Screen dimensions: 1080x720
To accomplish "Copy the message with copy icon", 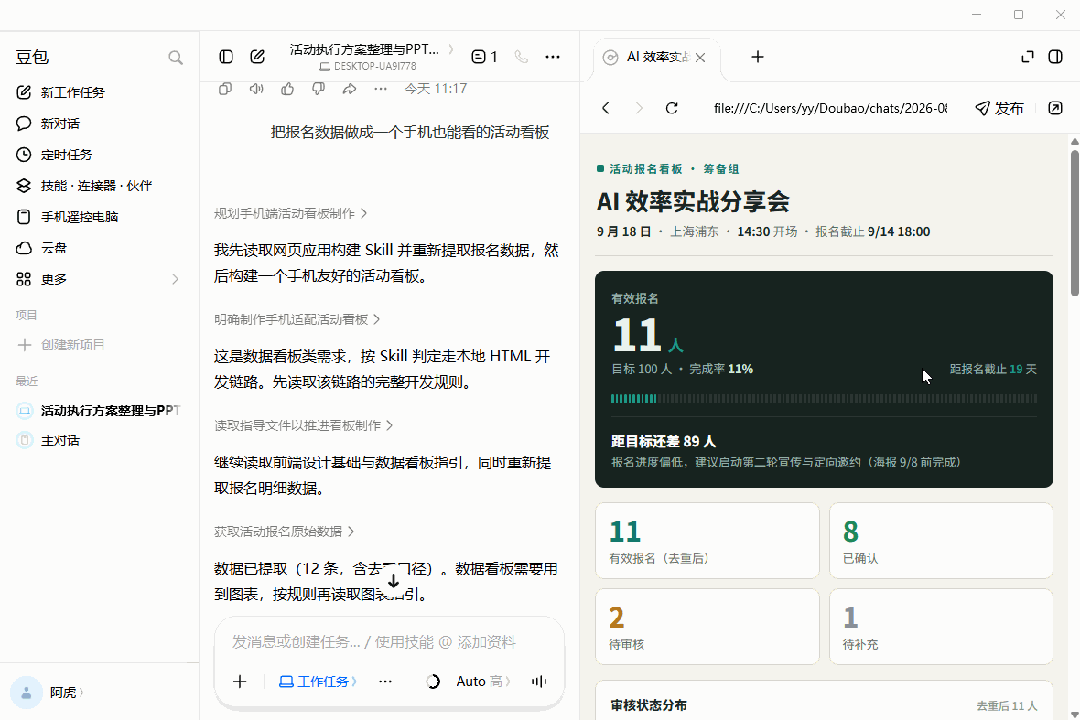I will coord(225,88).
